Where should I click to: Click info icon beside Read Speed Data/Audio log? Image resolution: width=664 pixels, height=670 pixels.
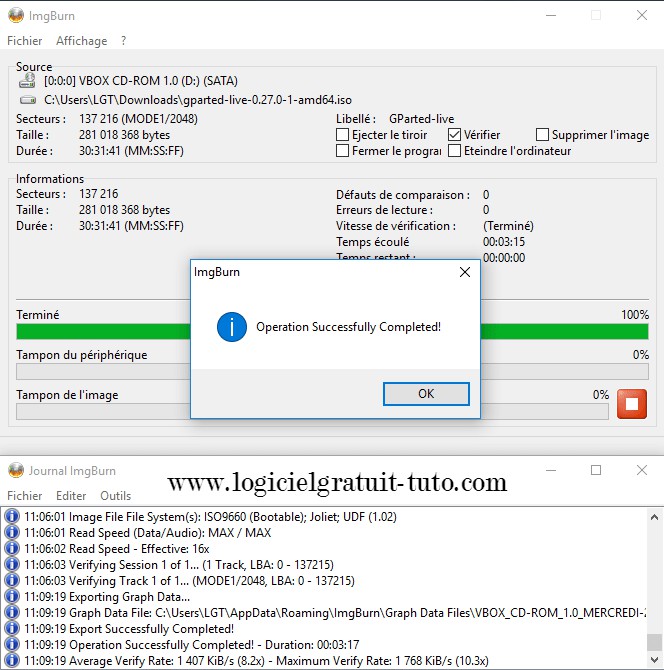click(x=12, y=532)
